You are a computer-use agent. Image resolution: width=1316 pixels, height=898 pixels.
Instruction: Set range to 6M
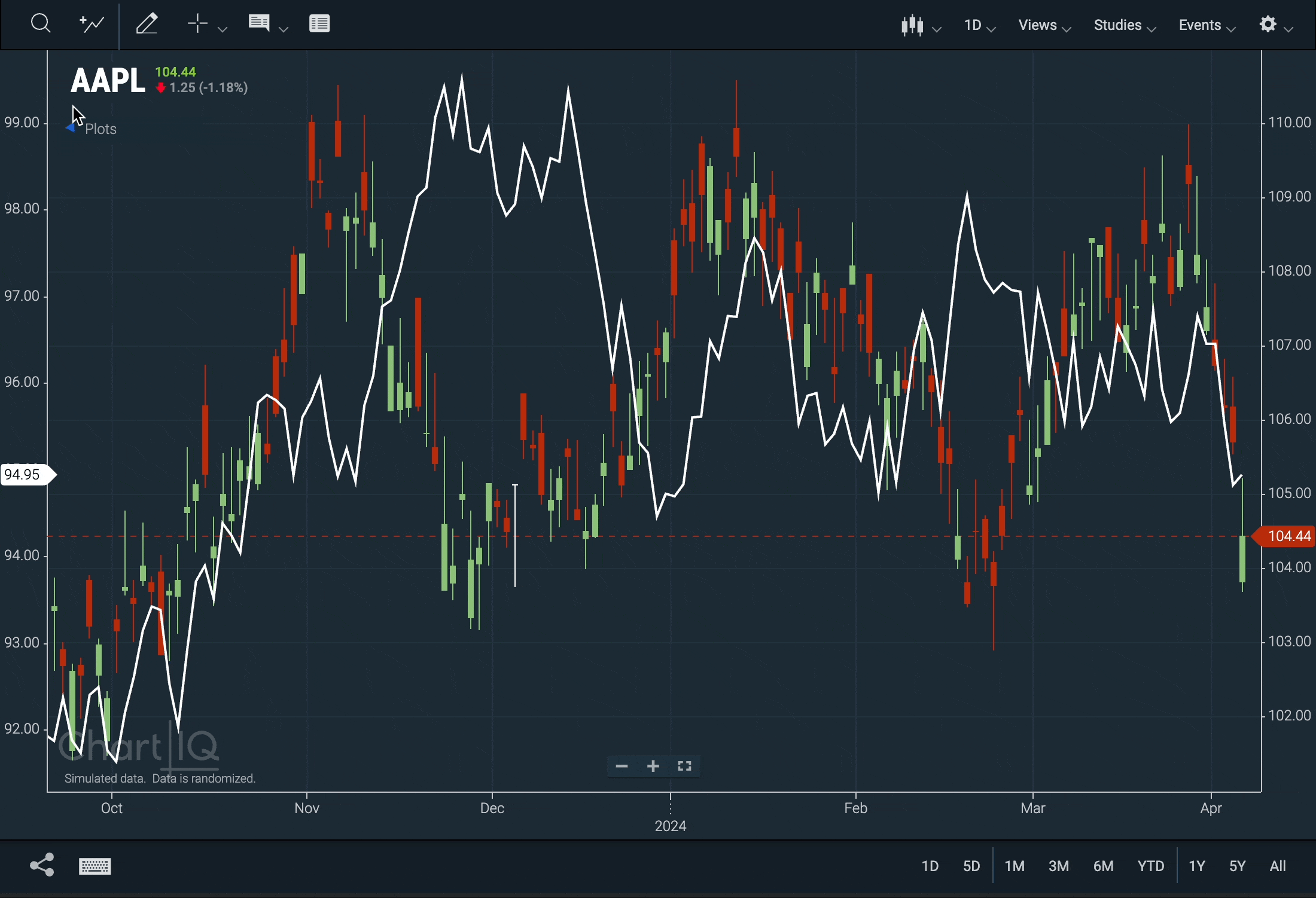click(1104, 866)
